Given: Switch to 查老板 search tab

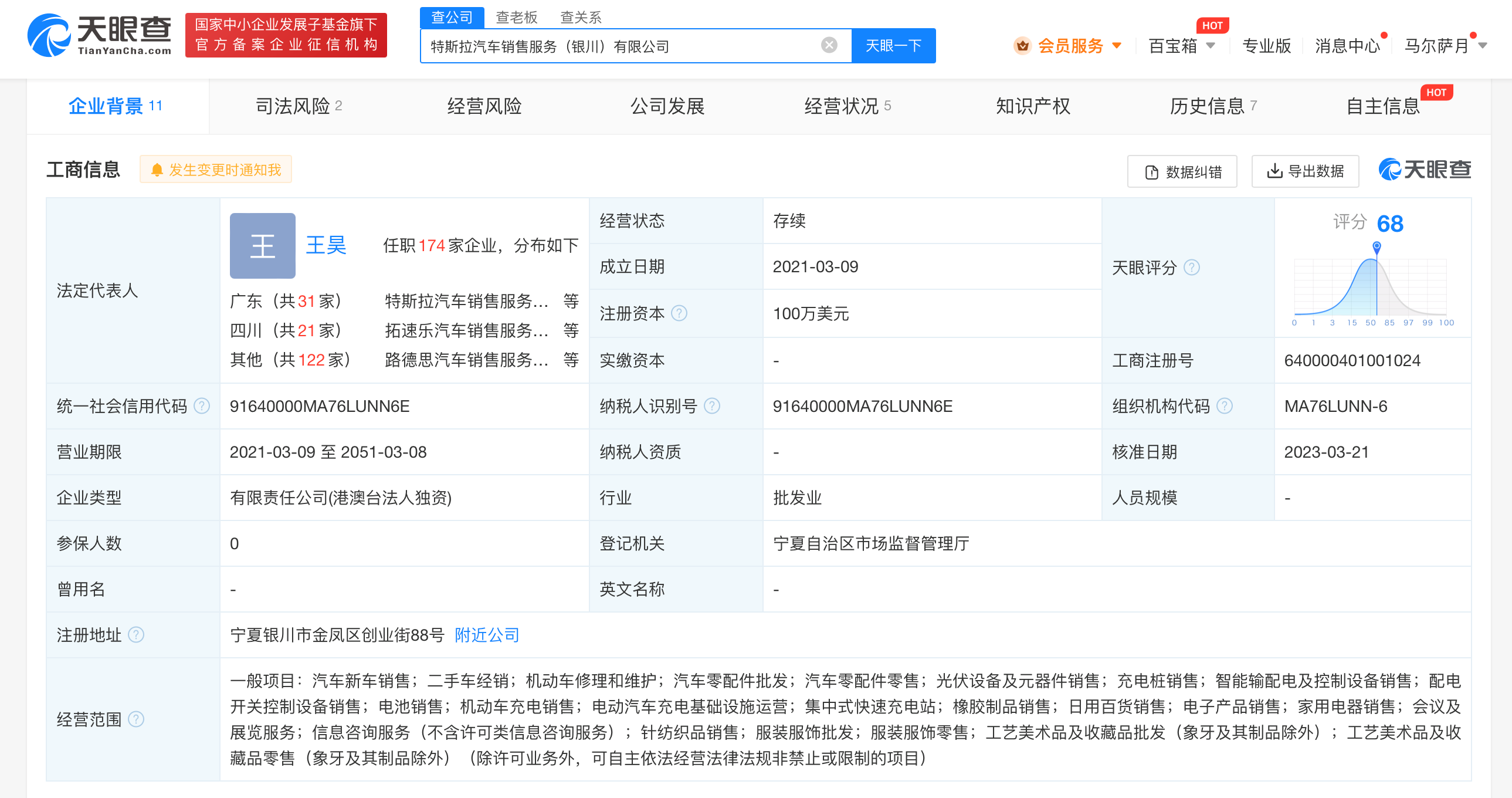Looking at the screenshot, I should tap(517, 18).
